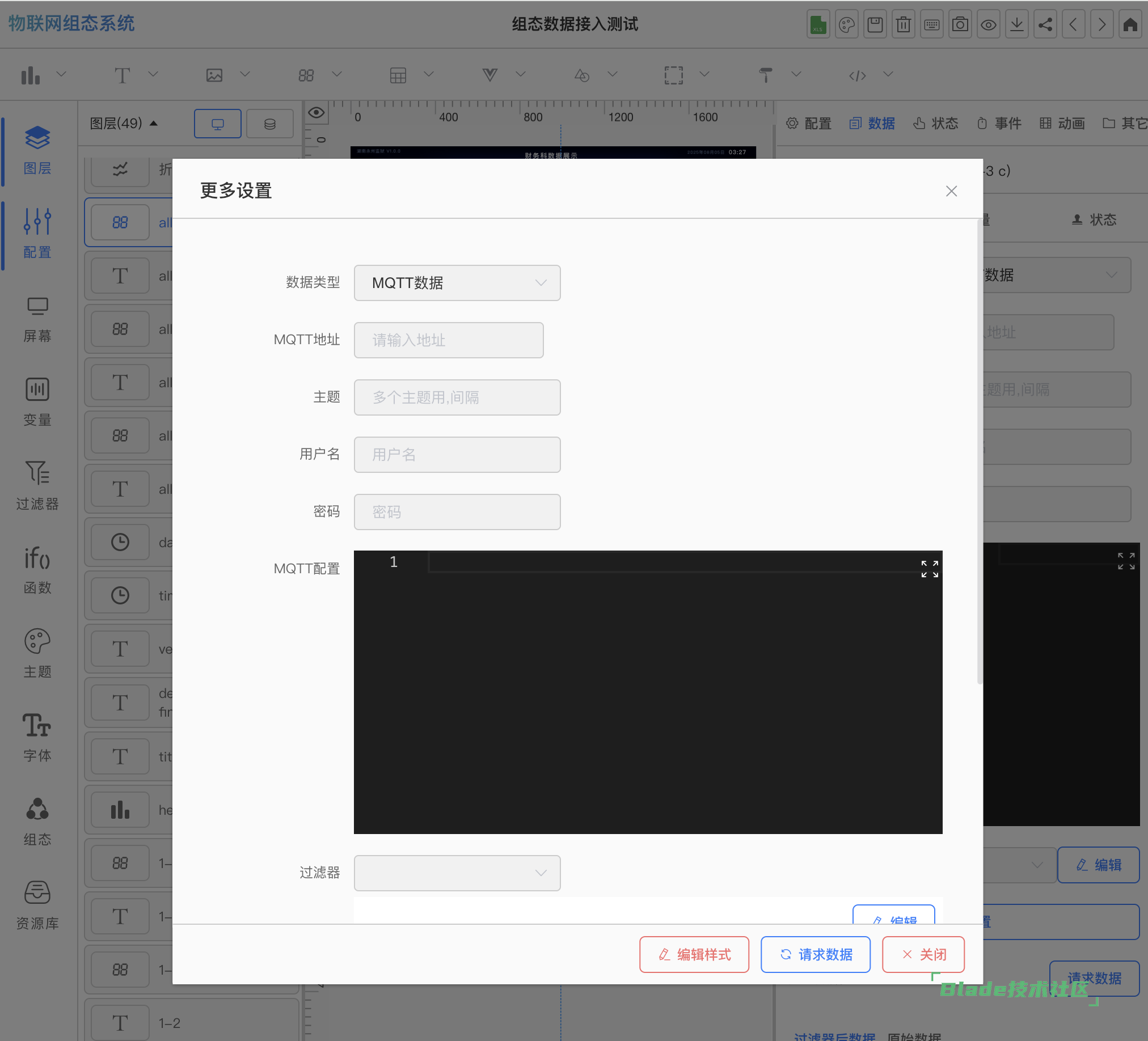The image size is (1148, 1041).
Task: Switch layer panel to monitor view
Action: [218, 124]
